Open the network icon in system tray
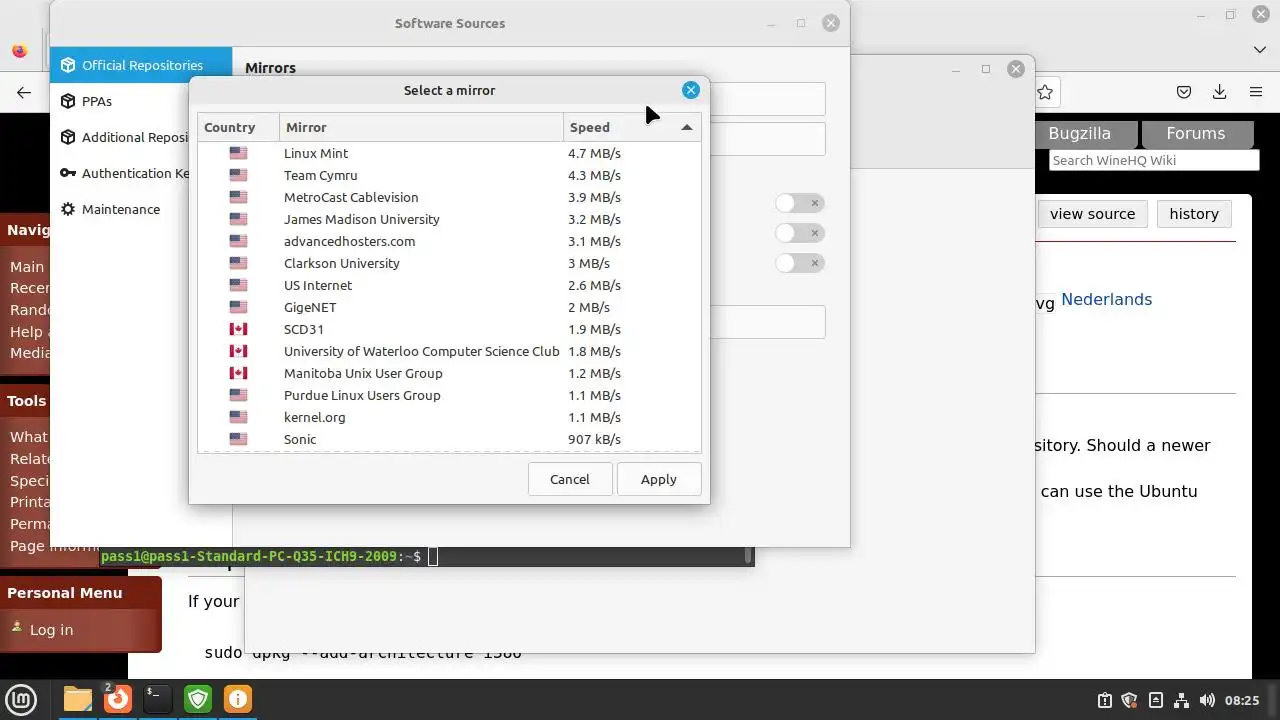 click(1181, 700)
